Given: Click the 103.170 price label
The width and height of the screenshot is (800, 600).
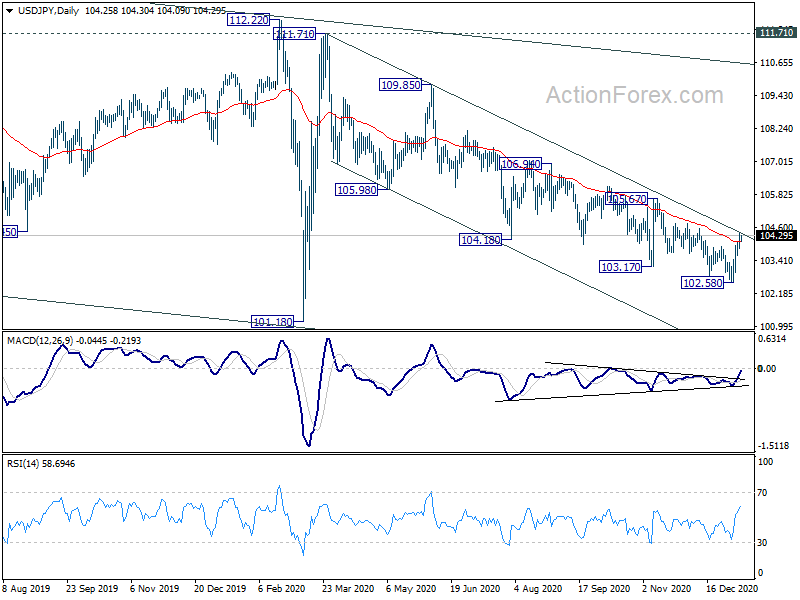Looking at the screenshot, I should [x=620, y=267].
